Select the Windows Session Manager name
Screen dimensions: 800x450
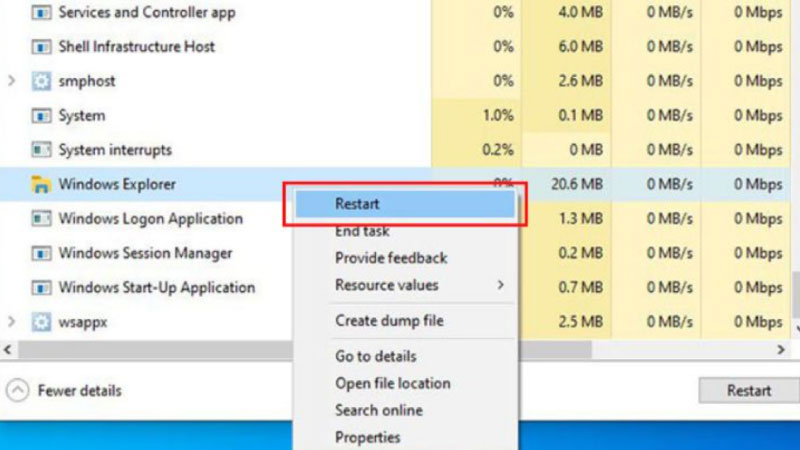pyautogui.click(x=145, y=253)
